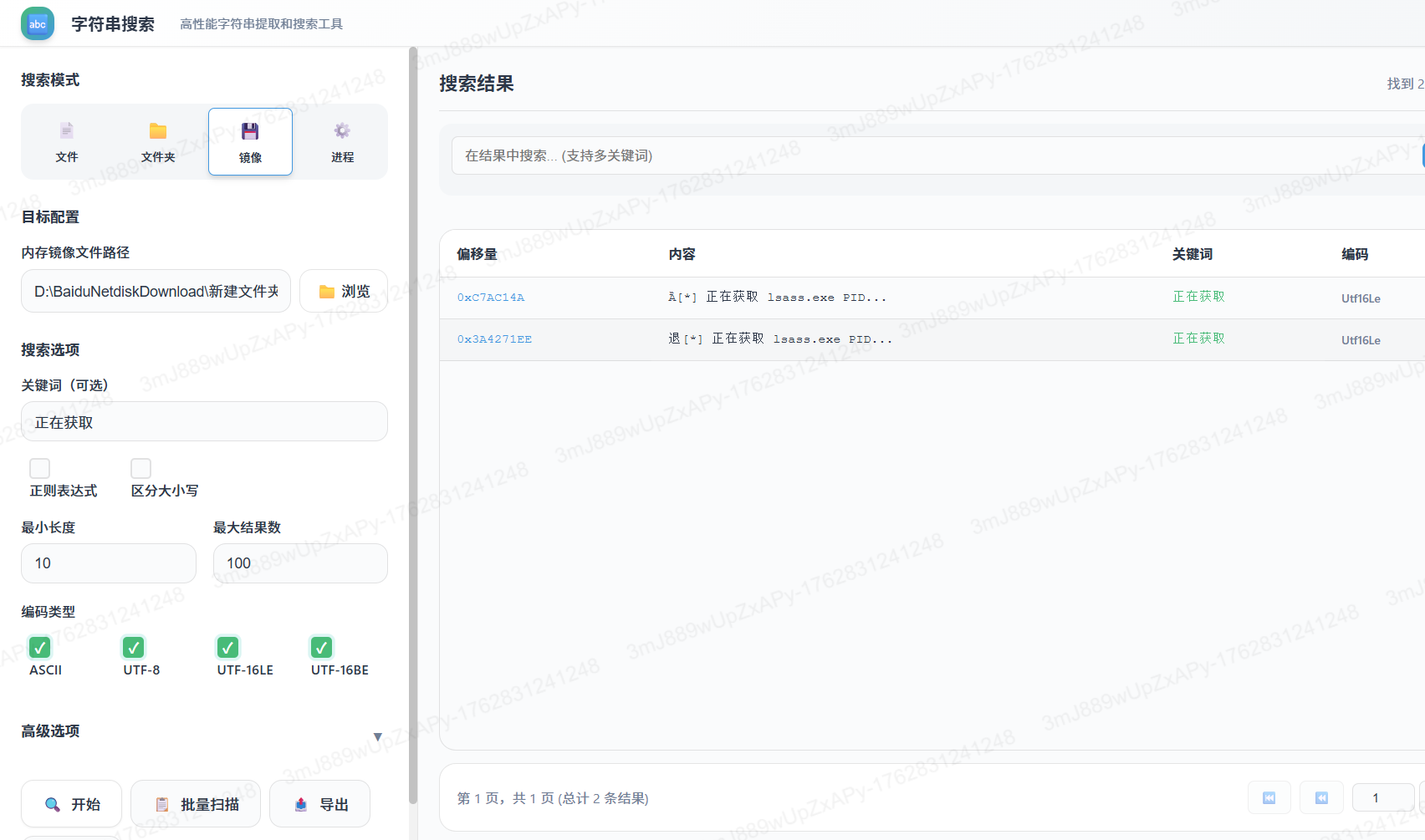The height and width of the screenshot is (840, 1425).
Task: Click the content in row 0x3A4271EE
Action: pyautogui.click(x=780, y=339)
